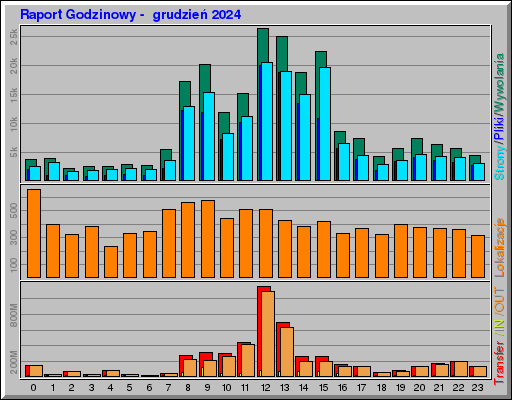
Task: Click the chart title 'Raport Godzinowy - grudzień 2024'
Action: click(x=130, y=15)
